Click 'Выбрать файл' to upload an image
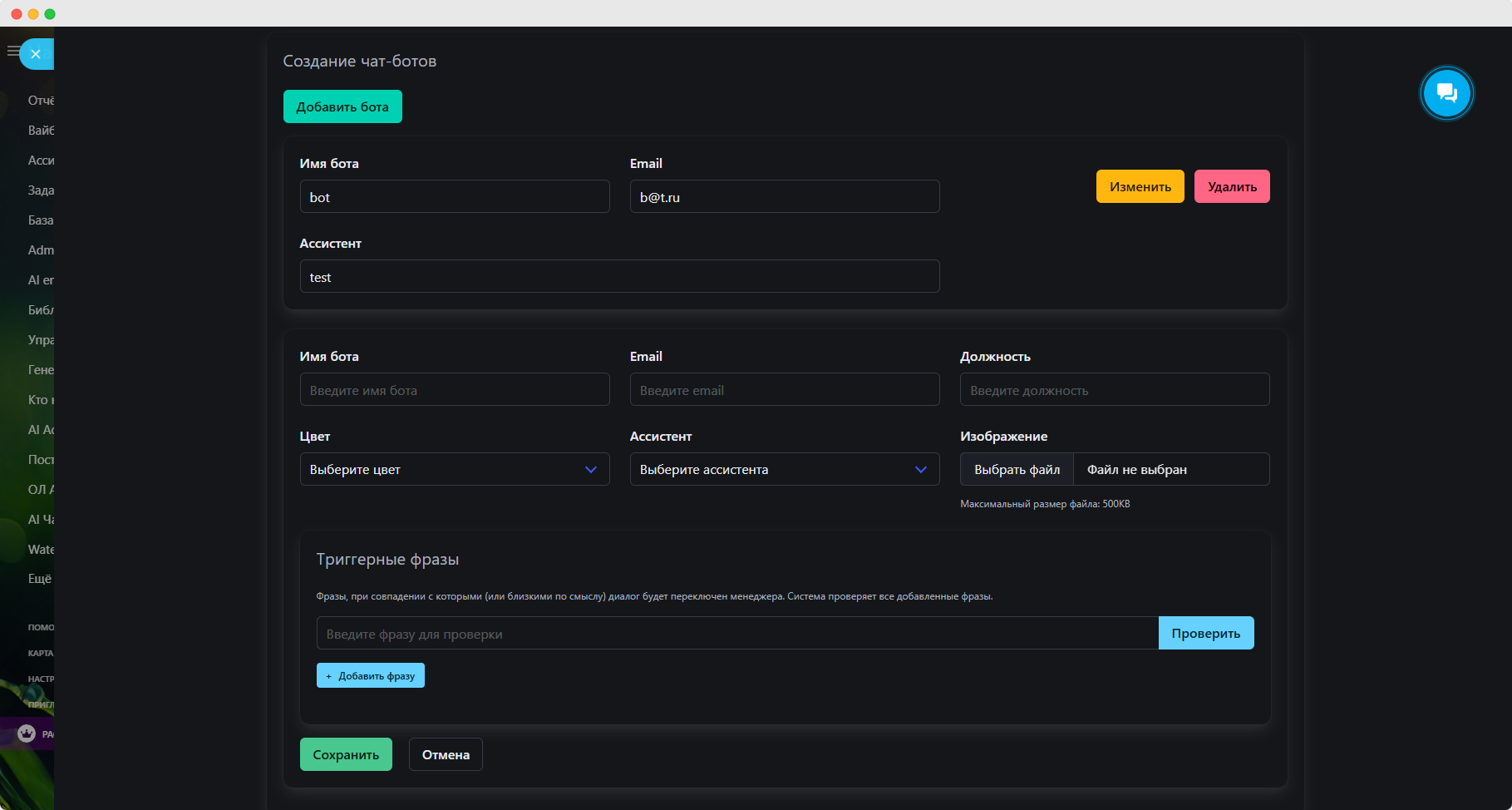 (x=1017, y=469)
